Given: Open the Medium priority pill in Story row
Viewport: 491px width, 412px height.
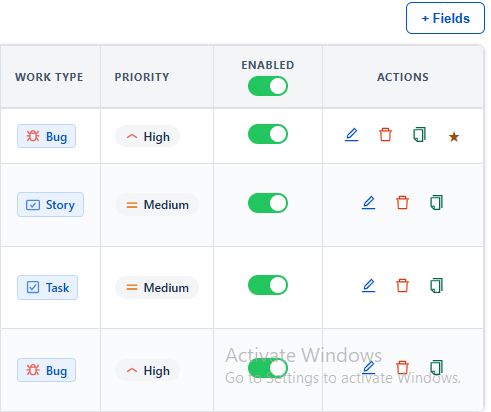Looking at the screenshot, I should click(157, 205).
